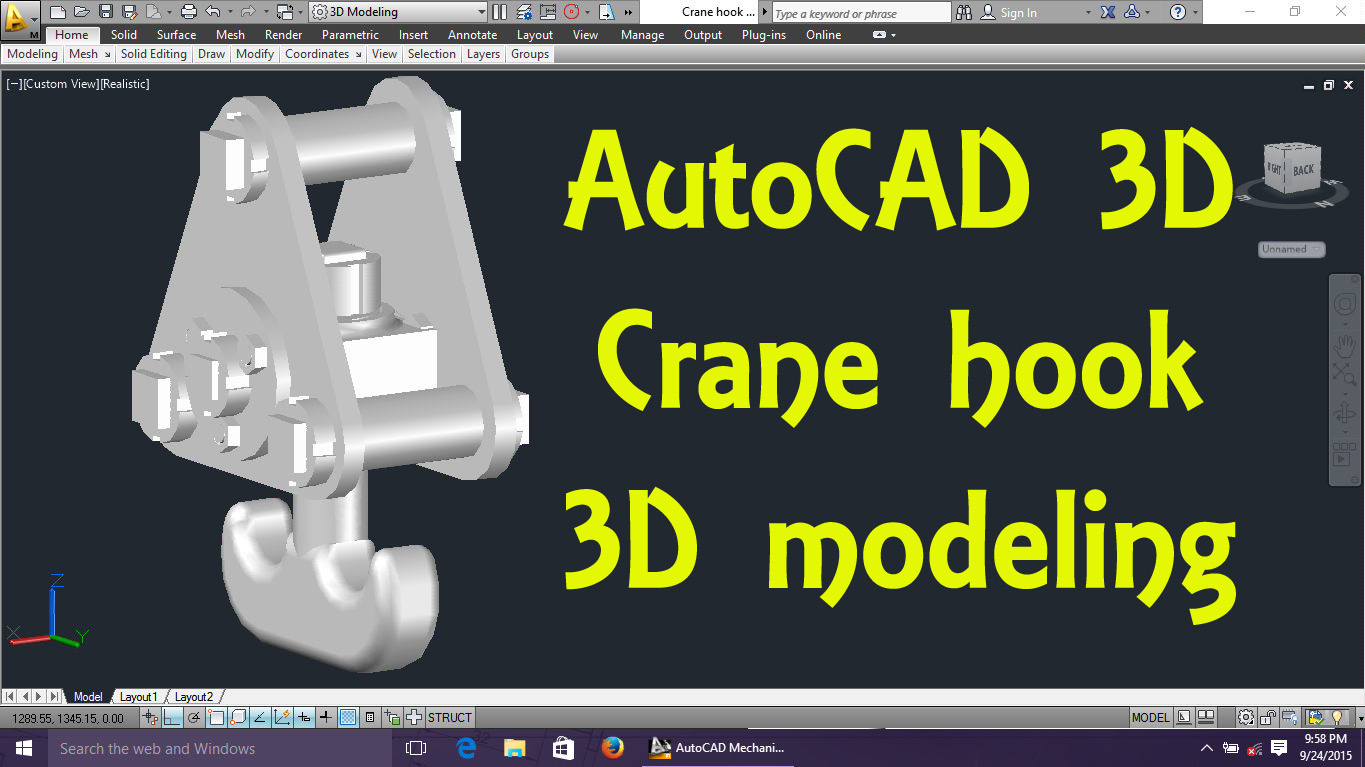
Task: Click the Realistic visual style viewport control
Action: click(x=125, y=84)
